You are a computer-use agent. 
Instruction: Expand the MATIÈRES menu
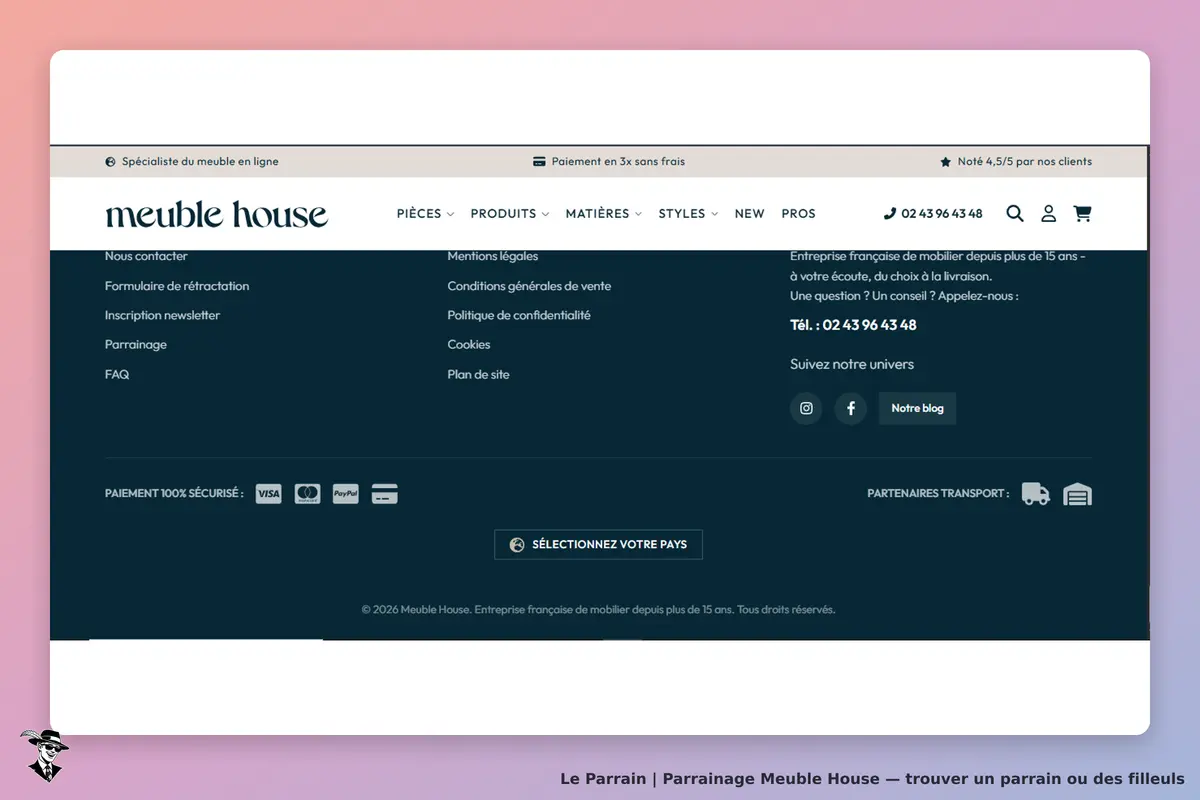604,213
